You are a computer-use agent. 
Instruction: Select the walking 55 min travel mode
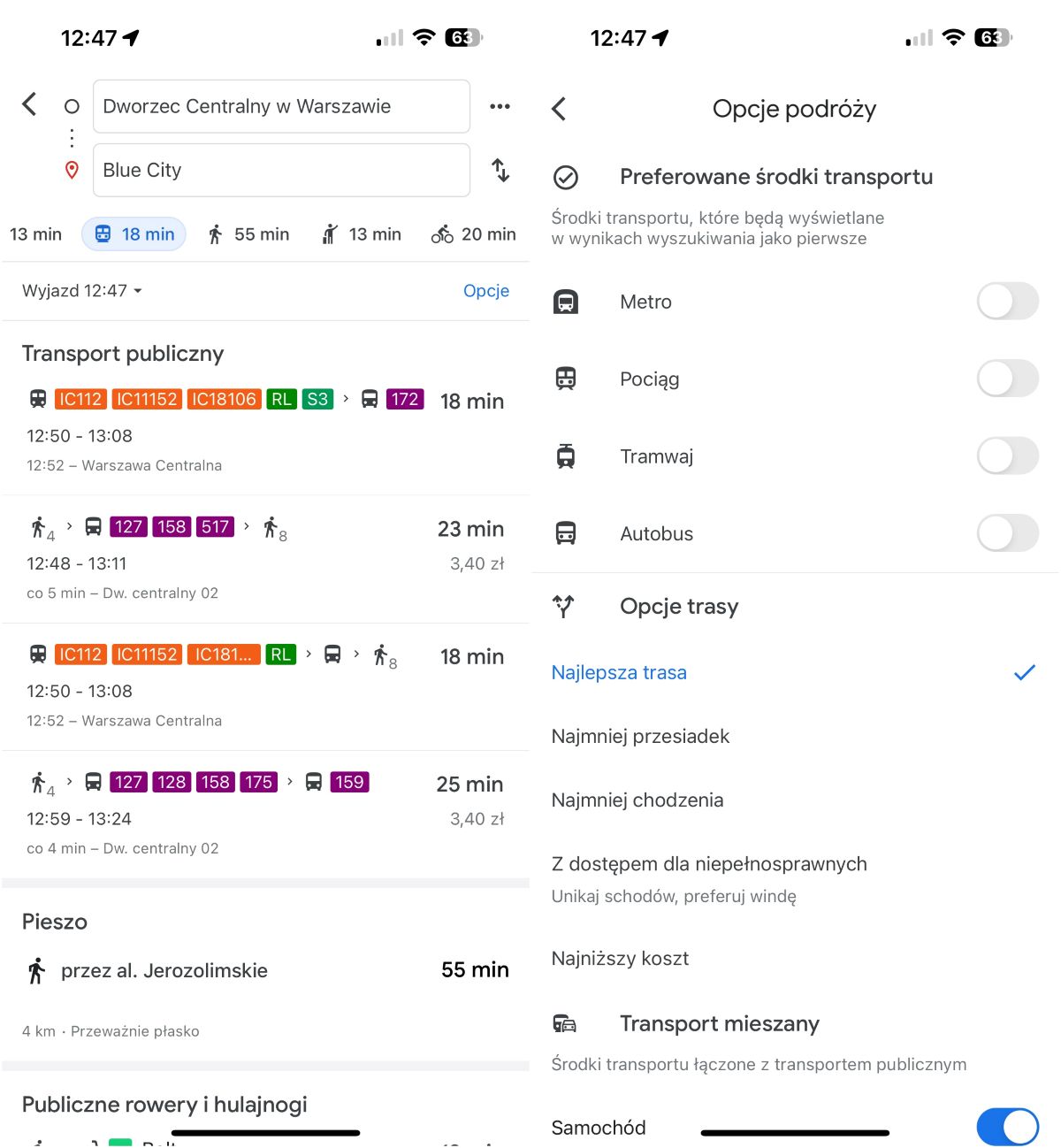pyautogui.click(x=249, y=234)
